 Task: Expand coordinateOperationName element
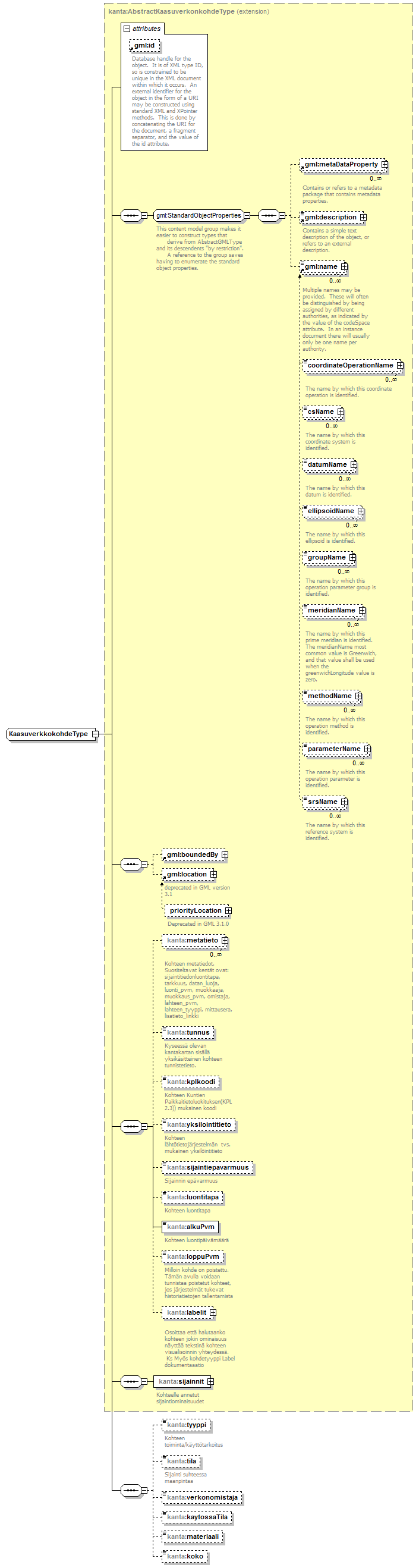(x=399, y=365)
